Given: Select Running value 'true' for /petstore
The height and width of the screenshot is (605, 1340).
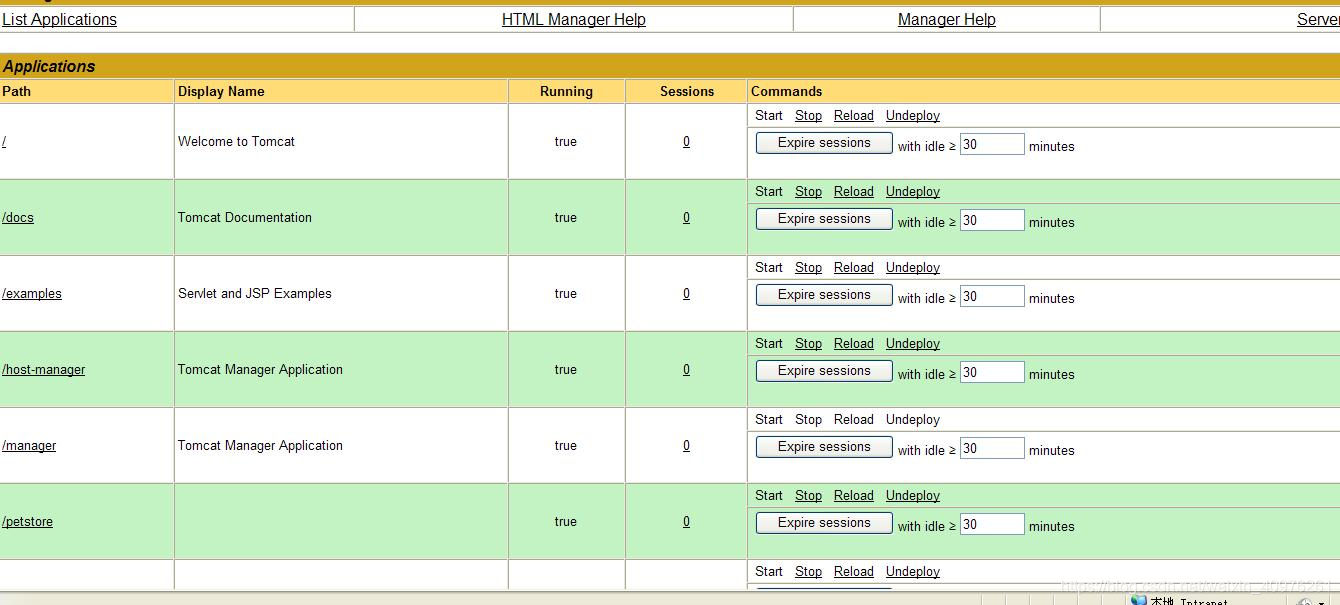Looking at the screenshot, I should pyautogui.click(x=566, y=521).
